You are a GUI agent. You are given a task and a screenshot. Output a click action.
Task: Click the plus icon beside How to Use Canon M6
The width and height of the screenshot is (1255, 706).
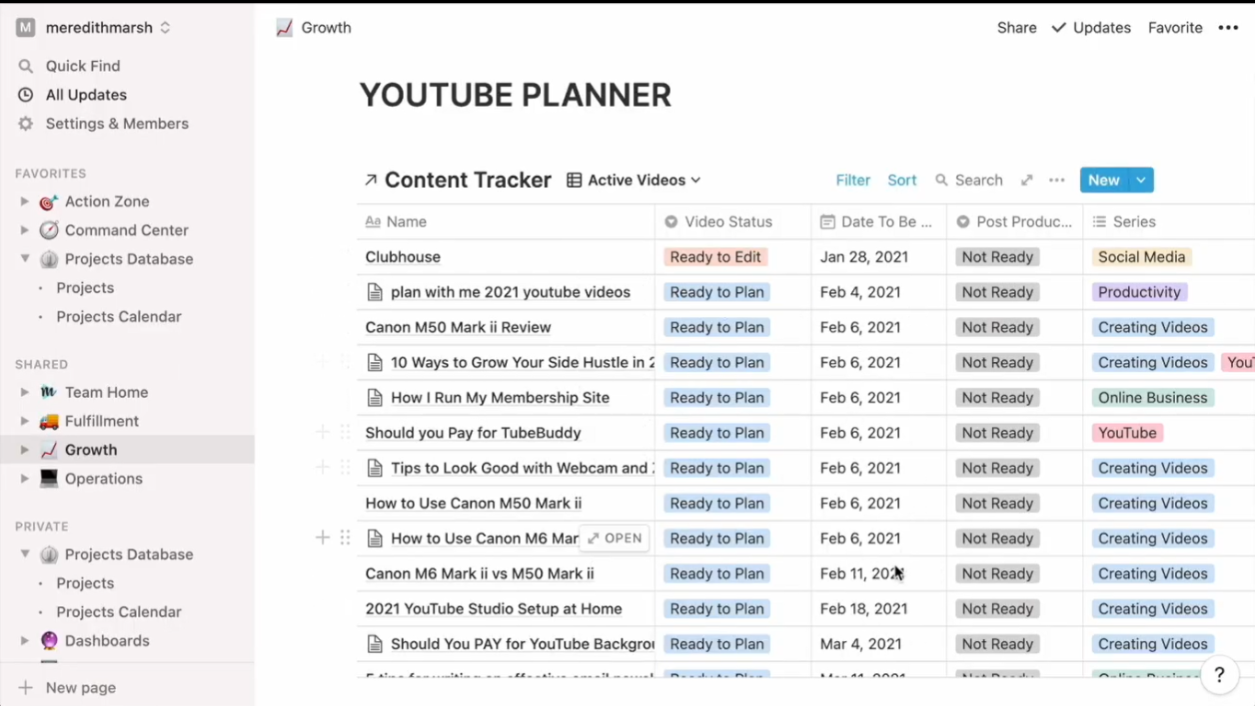322,538
